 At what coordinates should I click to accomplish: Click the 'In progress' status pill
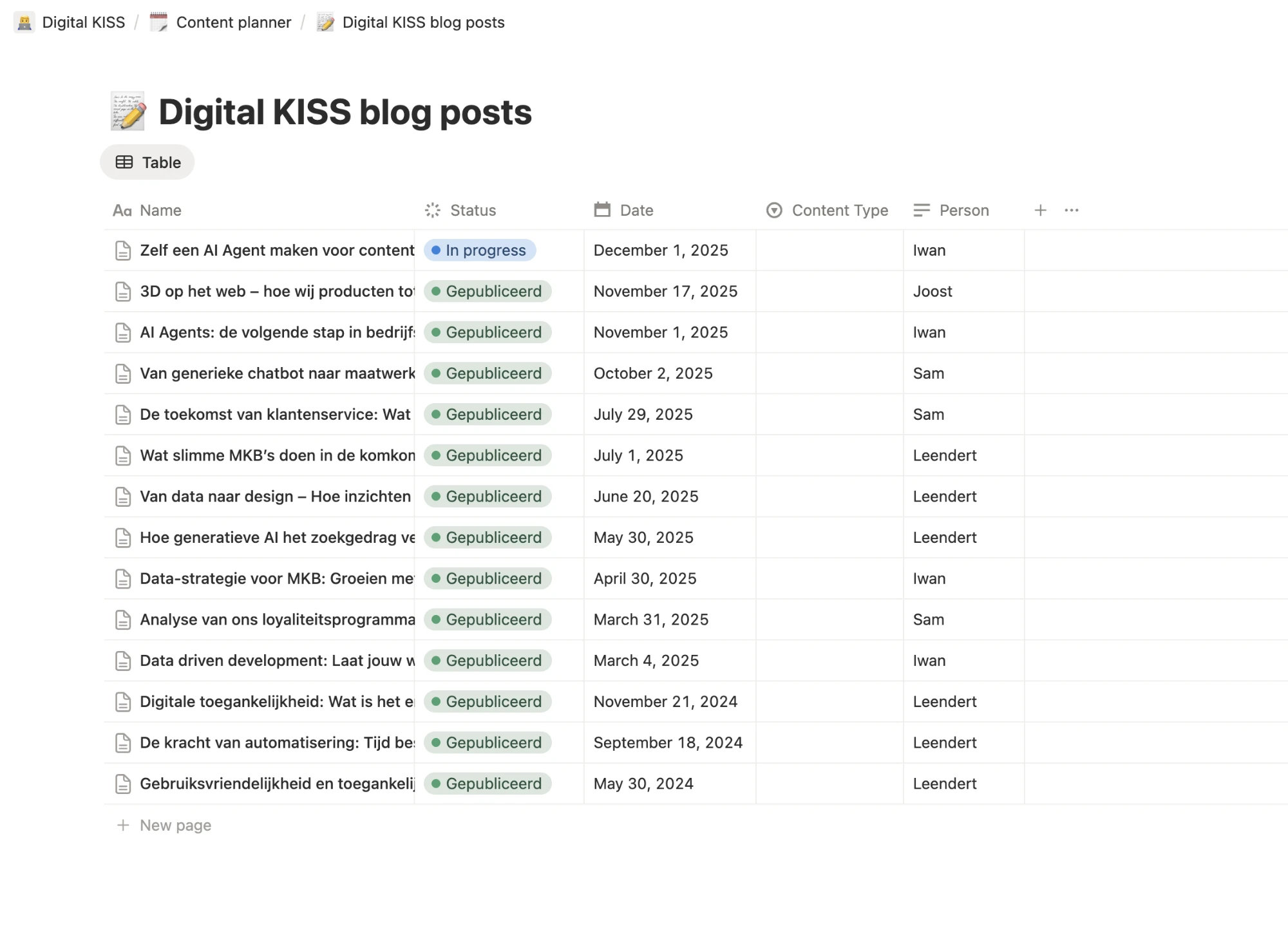coord(479,250)
